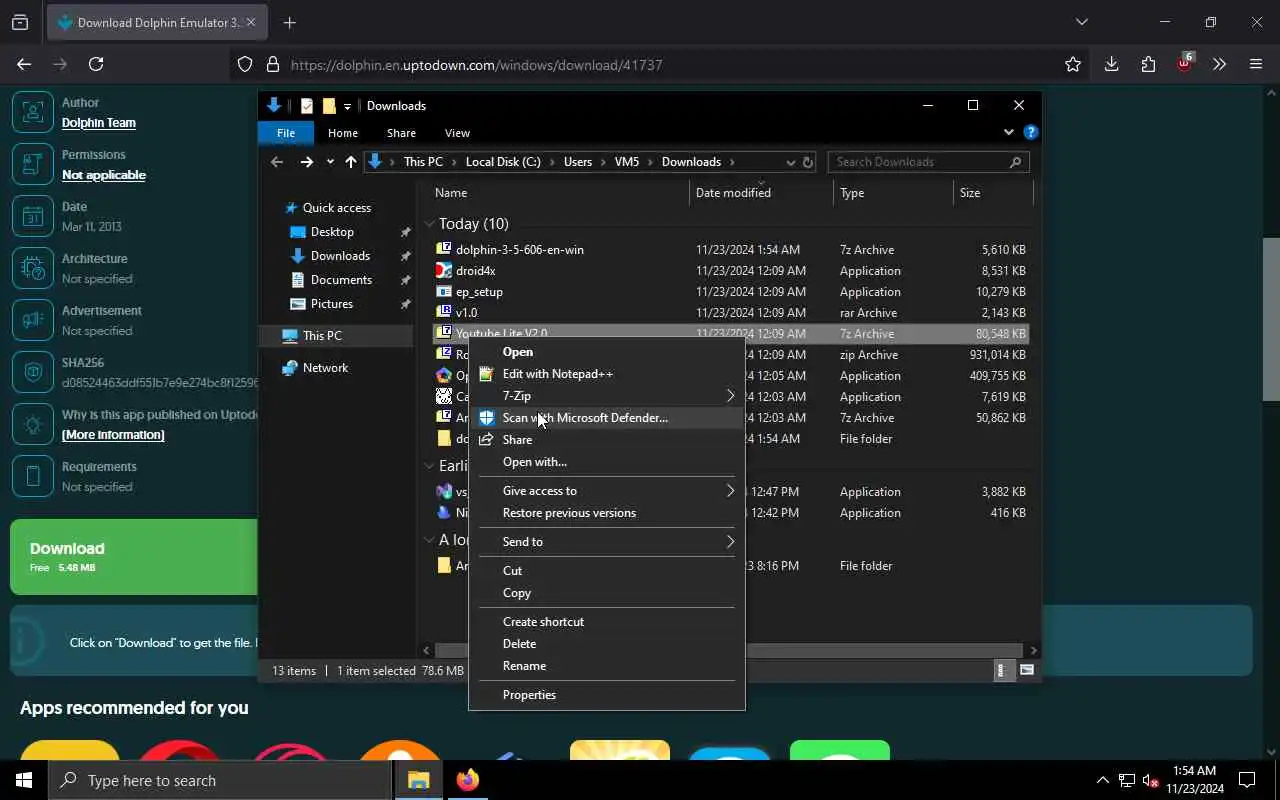Open address bar history dropdown
The height and width of the screenshot is (800, 1280).
pyautogui.click(x=790, y=162)
